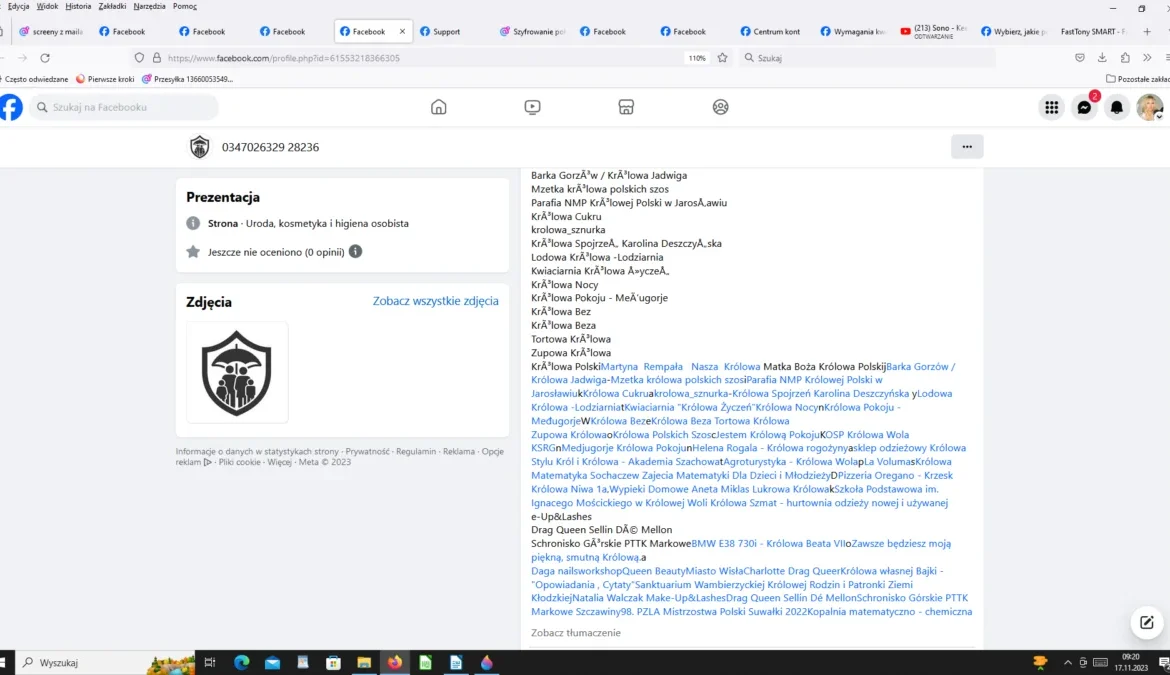This screenshot has height=675, width=1170.
Task: Open the Groups icon in the top bar
Action: [x=720, y=107]
